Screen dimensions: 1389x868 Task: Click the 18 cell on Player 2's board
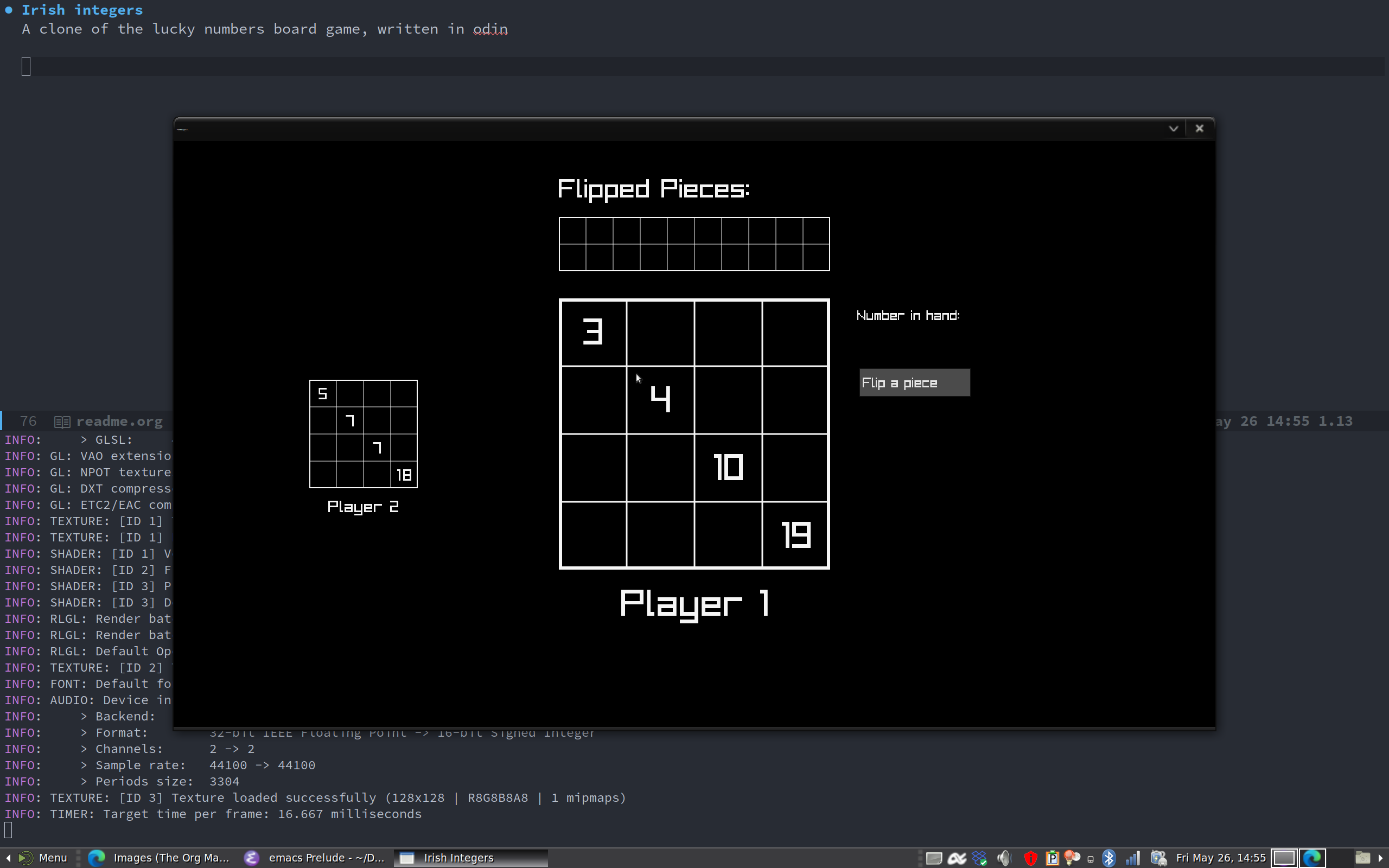[404, 474]
